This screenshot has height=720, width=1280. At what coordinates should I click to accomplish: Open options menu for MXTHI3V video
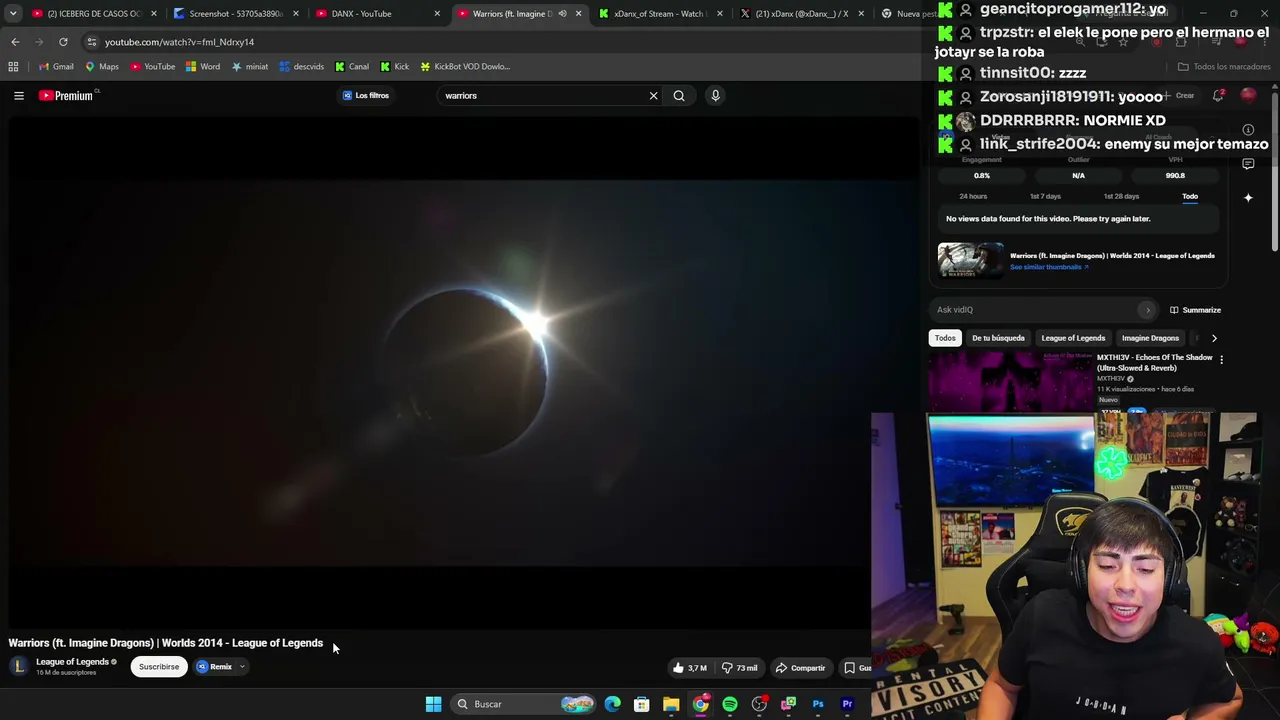pyautogui.click(x=1221, y=359)
